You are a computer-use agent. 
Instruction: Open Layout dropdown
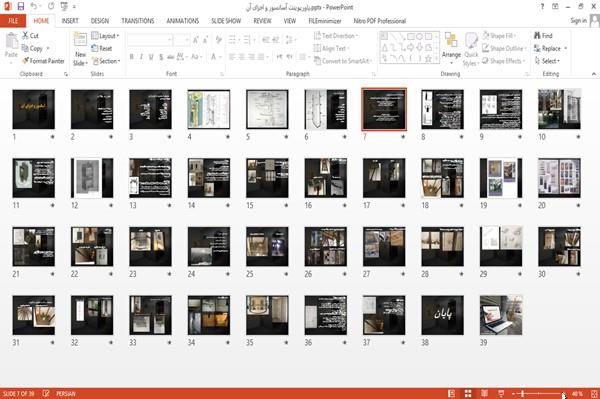[105, 36]
